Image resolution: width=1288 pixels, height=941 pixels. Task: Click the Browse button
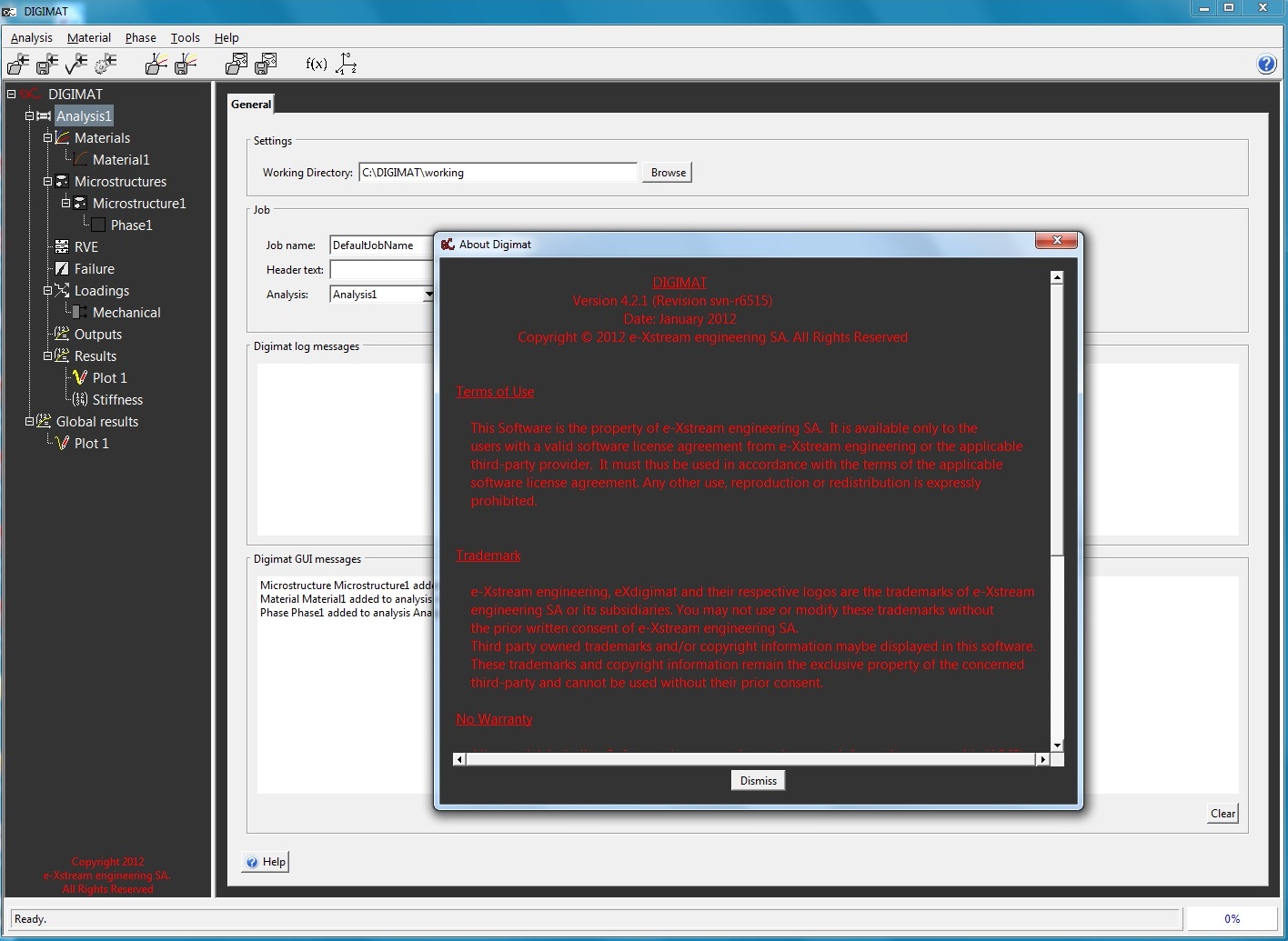click(x=669, y=173)
